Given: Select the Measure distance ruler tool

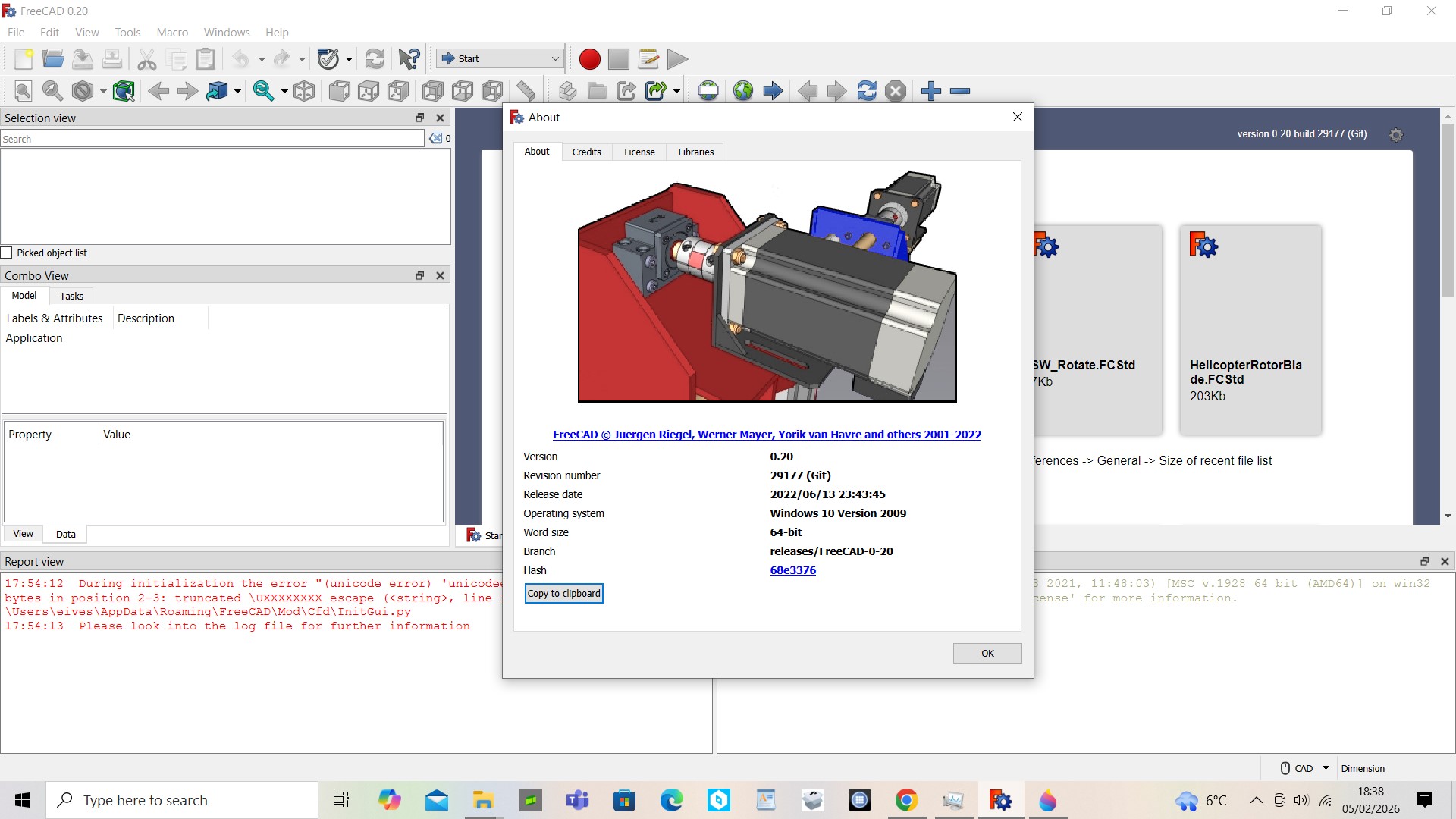Looking at the screenshot, I should click(x=526, y=90).
